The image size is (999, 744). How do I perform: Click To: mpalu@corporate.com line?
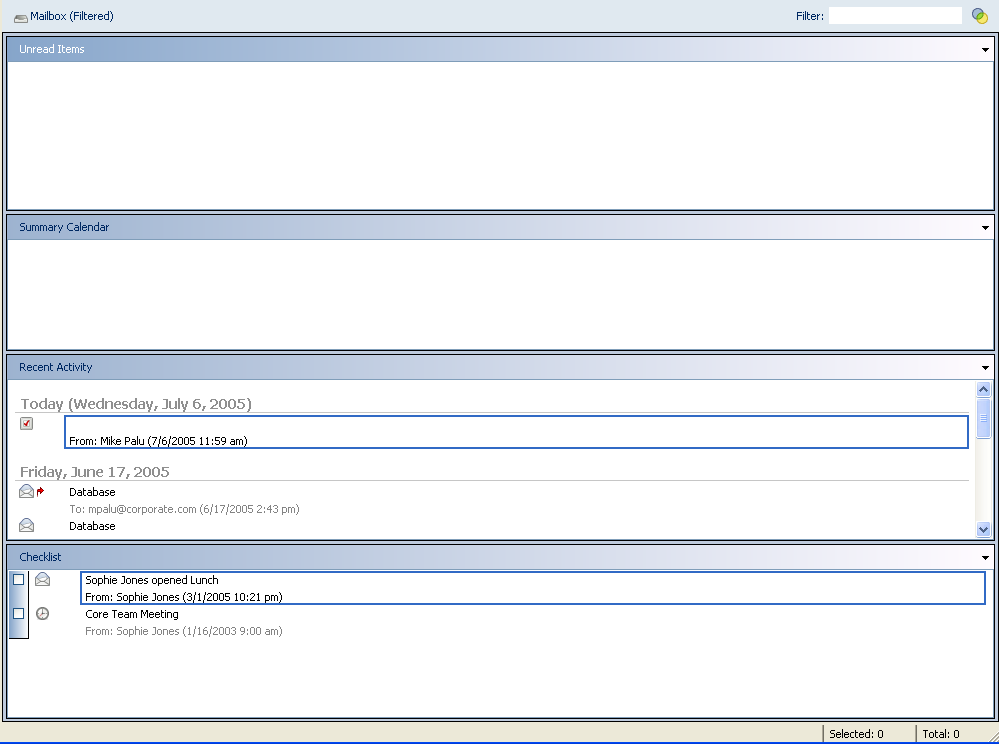184,509
